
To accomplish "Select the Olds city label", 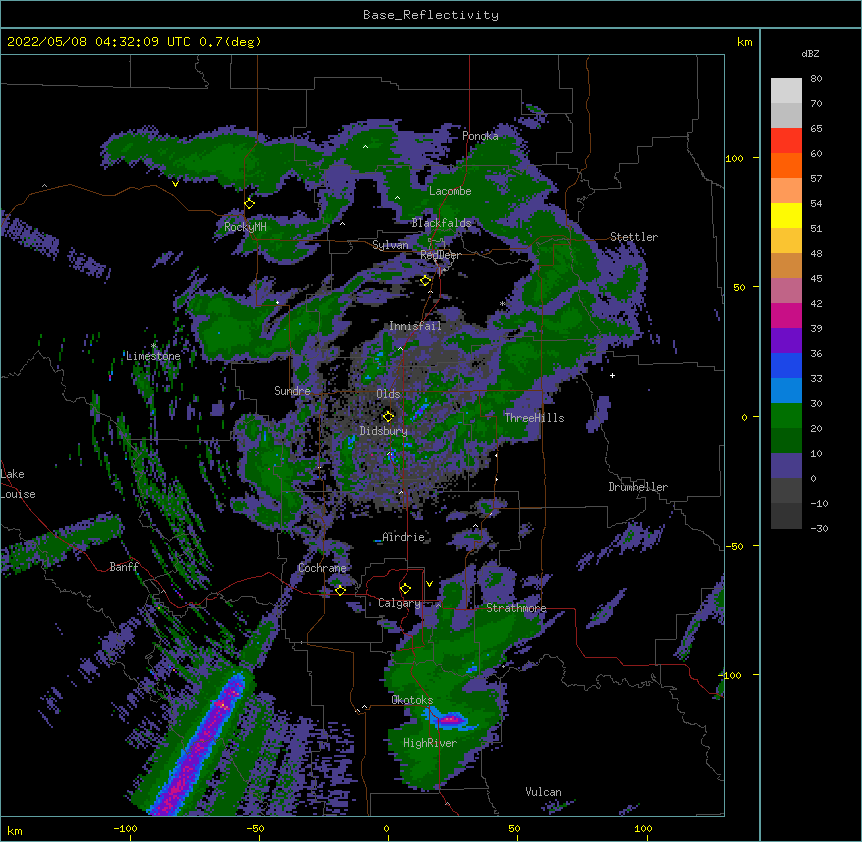I will pyautogui.click(x=388, y=394).
